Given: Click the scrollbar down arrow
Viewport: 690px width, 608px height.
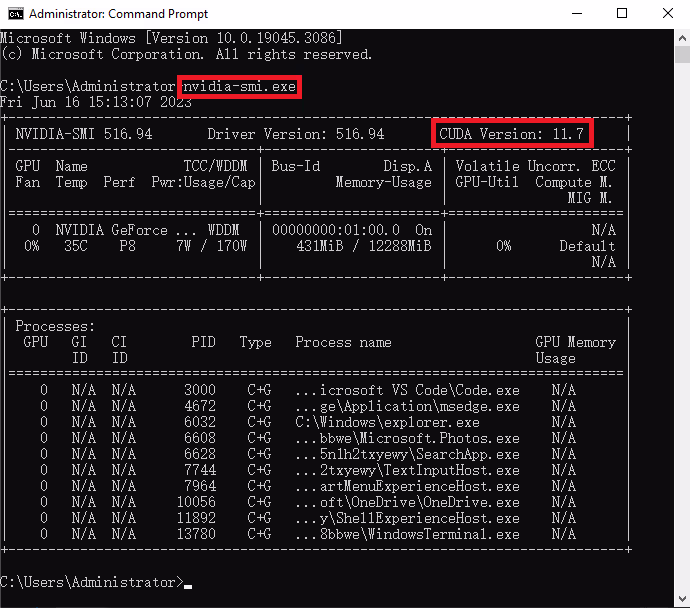Looking at the screenshot, I should coord(682,598).
